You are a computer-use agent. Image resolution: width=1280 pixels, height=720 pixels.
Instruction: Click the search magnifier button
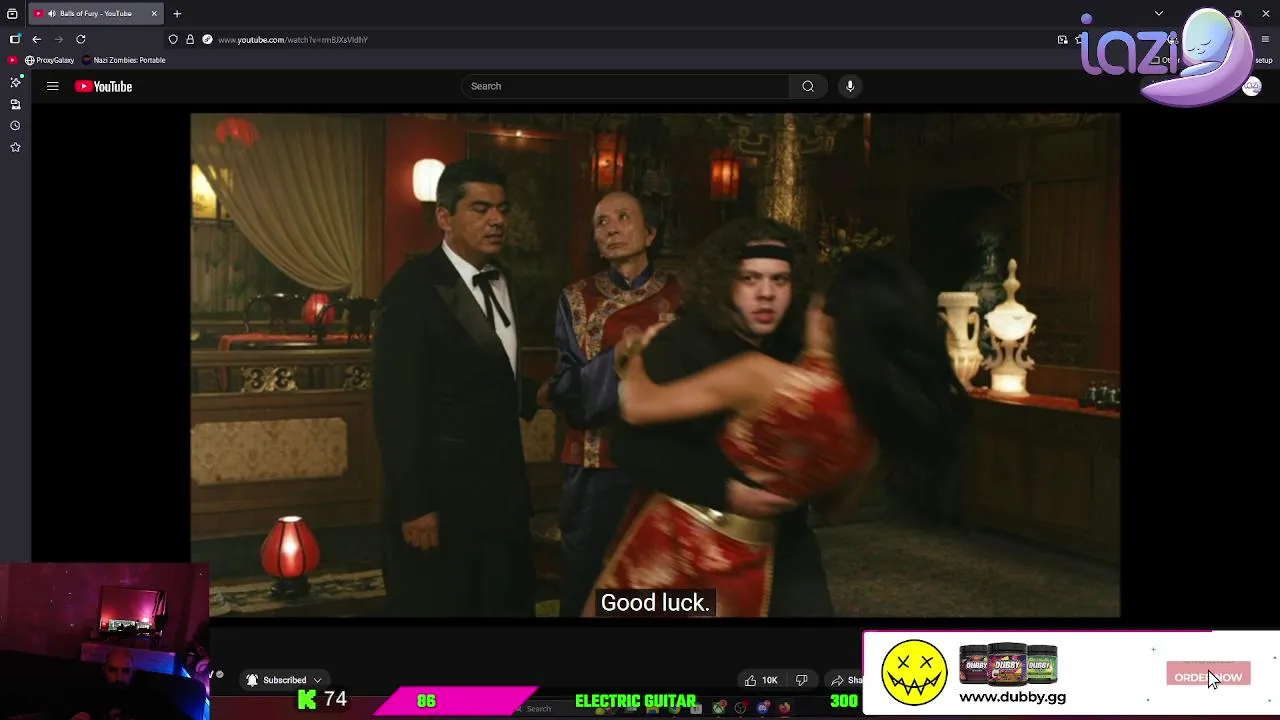[808, 86]
